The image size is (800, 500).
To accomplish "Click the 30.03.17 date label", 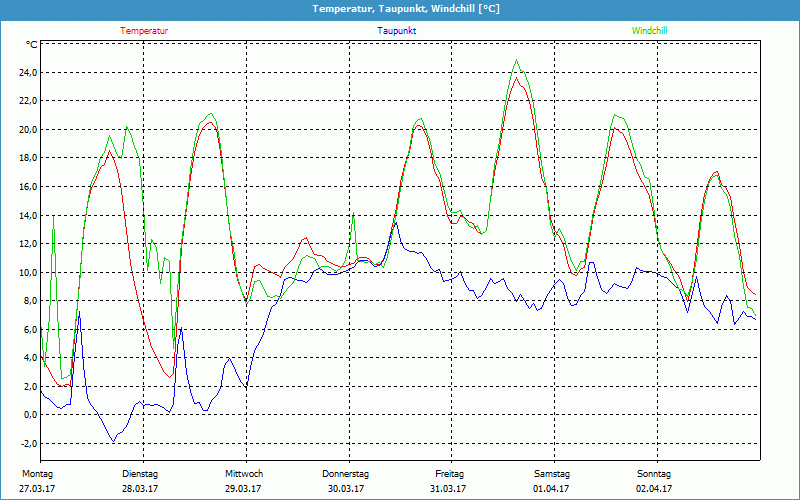I will tap(346, 489).
